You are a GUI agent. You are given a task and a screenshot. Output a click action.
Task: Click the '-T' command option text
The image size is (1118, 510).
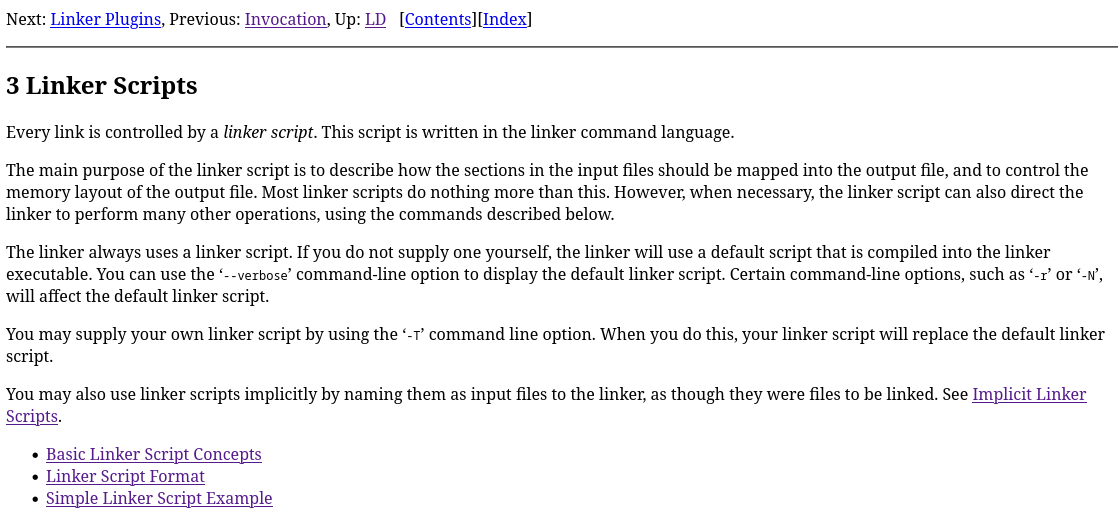pyautogui.click(x=411, y=336)
